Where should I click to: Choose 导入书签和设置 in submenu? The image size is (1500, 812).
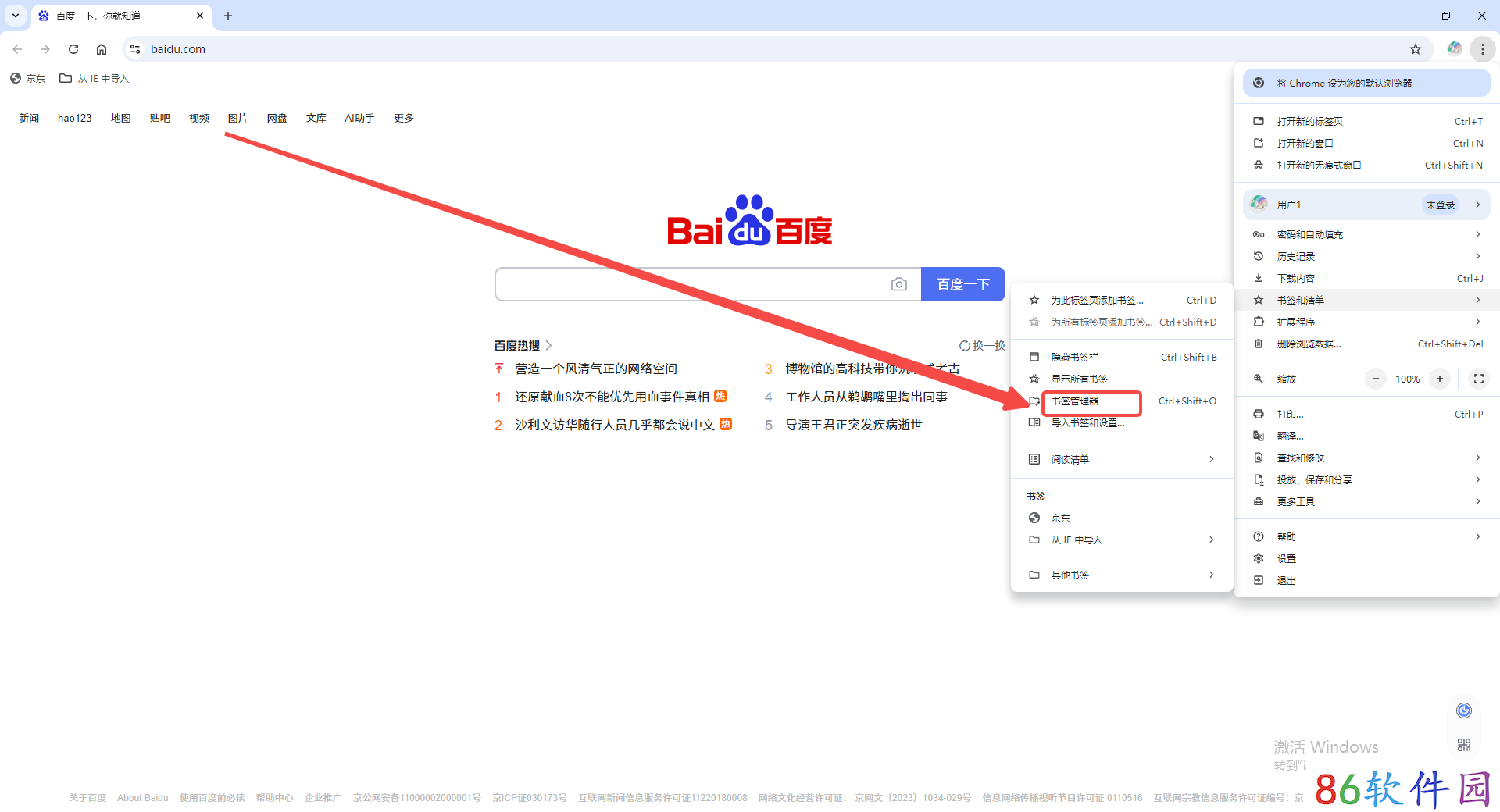[1122, 422]
